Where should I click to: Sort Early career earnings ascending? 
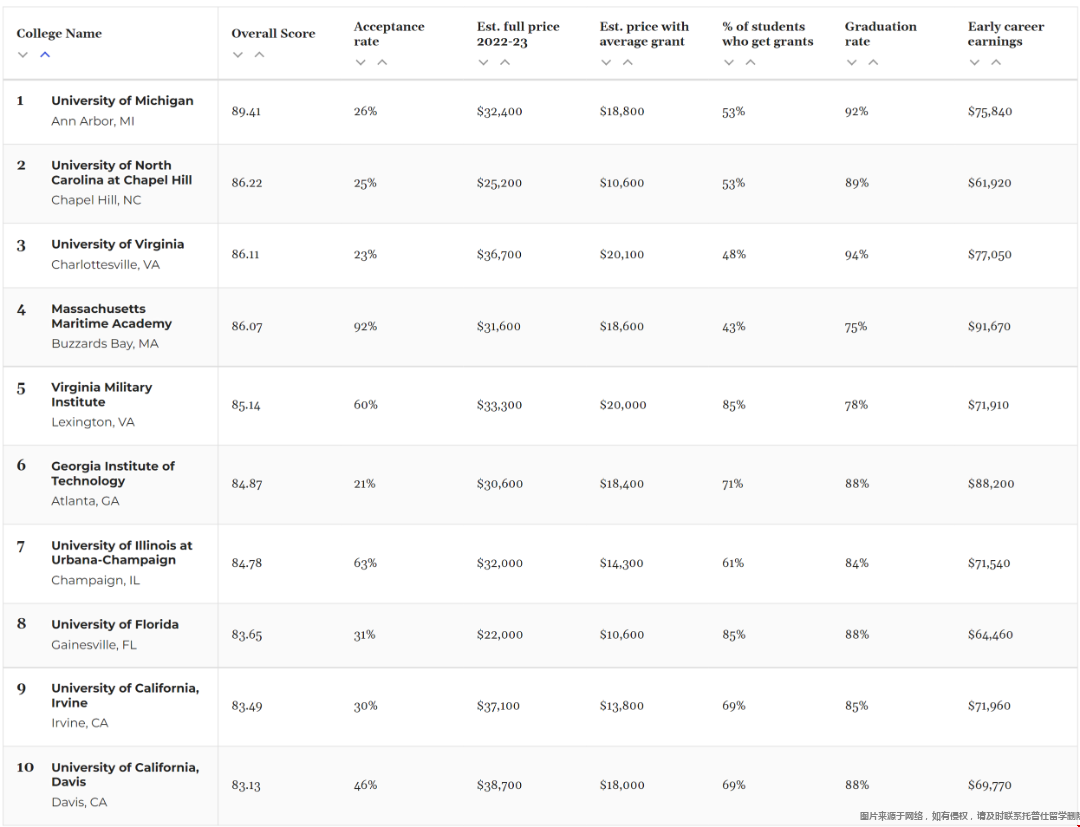point(996,63)
